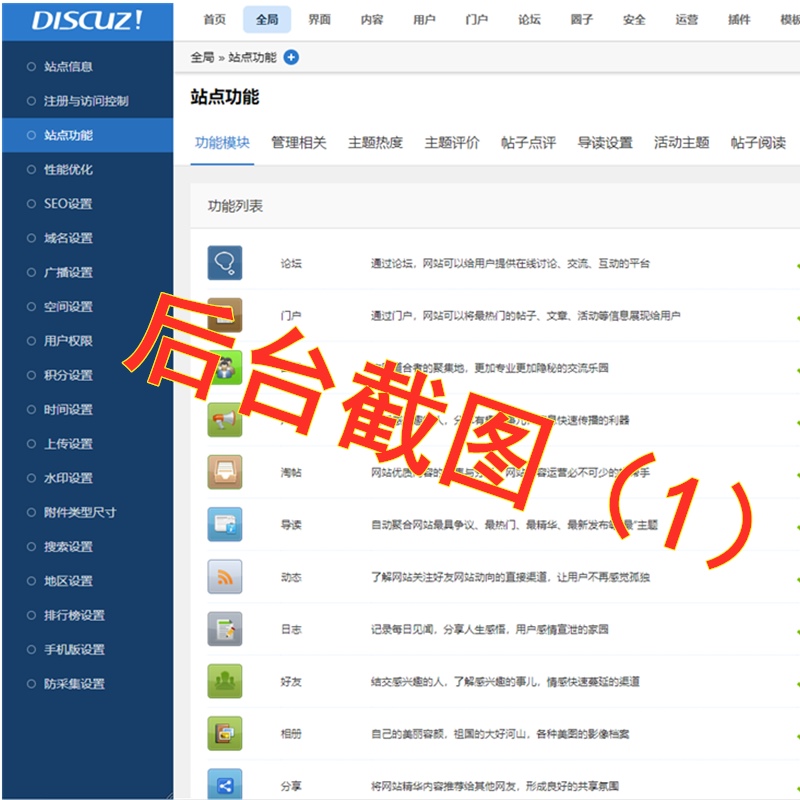The width and height of the screenshot is (800, 800).
Task: Open 用户 in the top navigation
Action: tap(424, 20)
